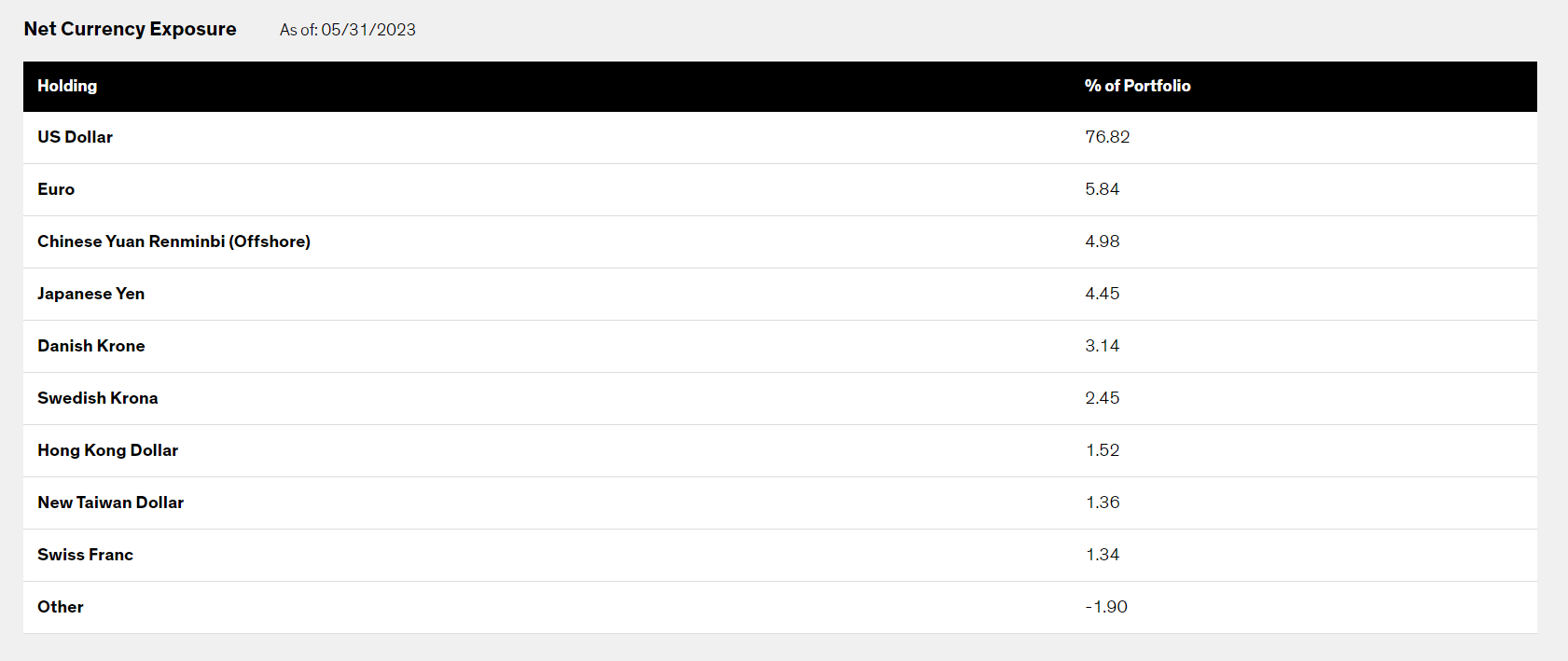This screenshot has height=661, width=1568.
Task: Click the 1.36 New Taiwan Dollar value
Action: pos(1102,503)
